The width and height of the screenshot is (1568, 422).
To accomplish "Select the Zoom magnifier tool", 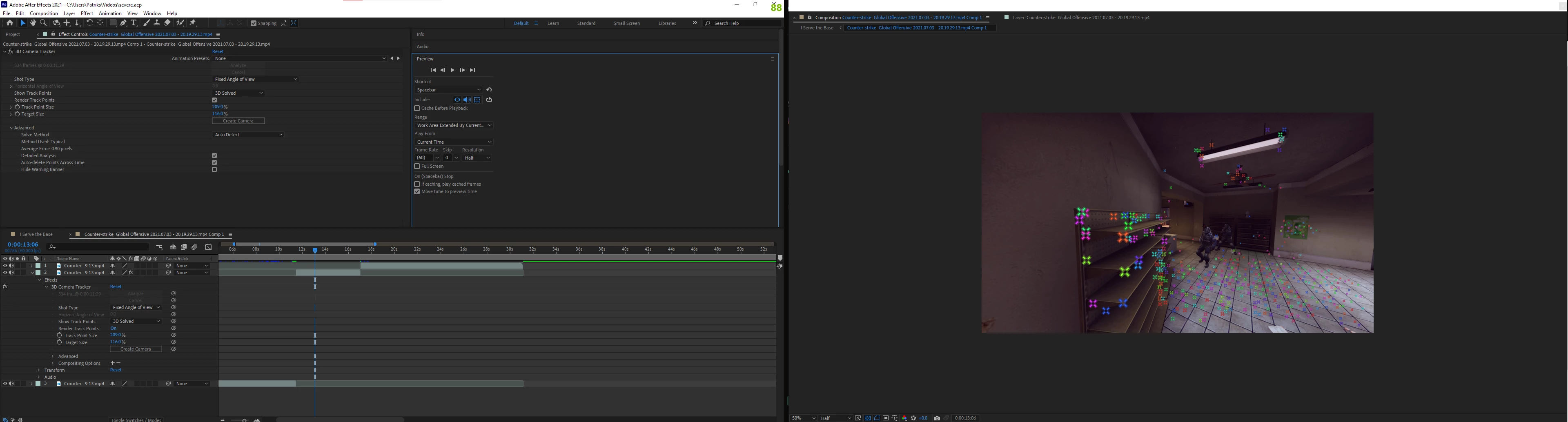I will tap(43, 23).
